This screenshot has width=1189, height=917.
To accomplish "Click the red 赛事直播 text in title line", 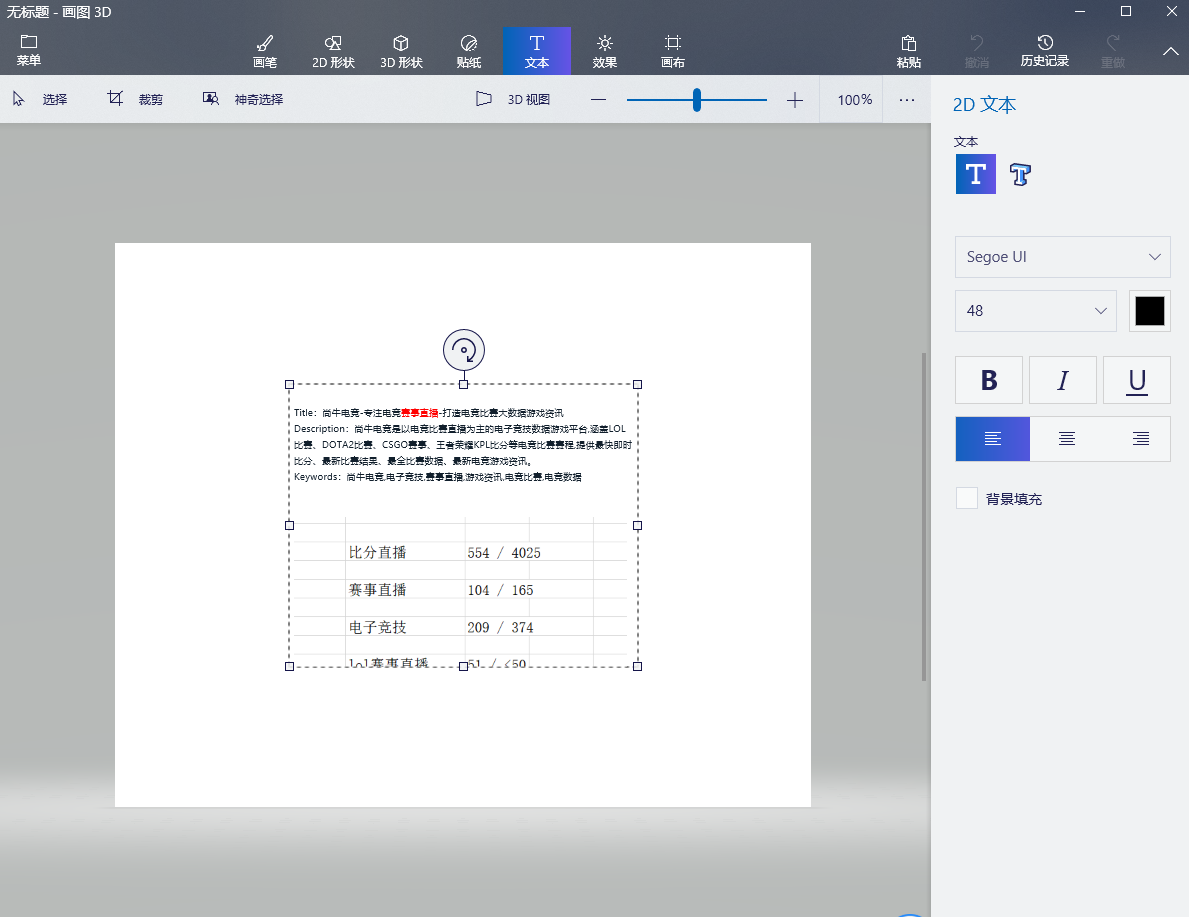I will 419,413.
